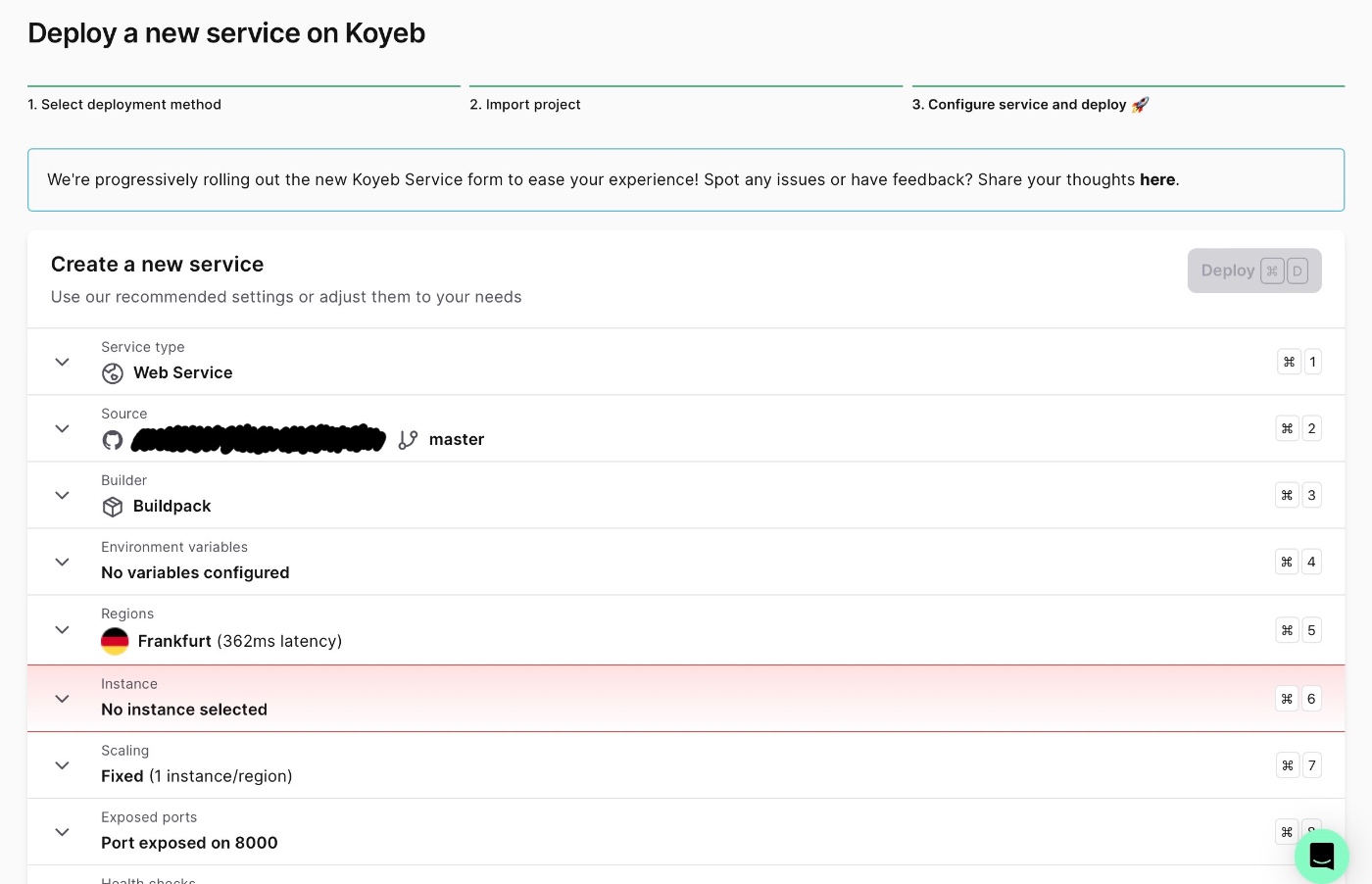Click the shortcut key badge 3
1372x884 pixels.
(x=1311, y=495)
